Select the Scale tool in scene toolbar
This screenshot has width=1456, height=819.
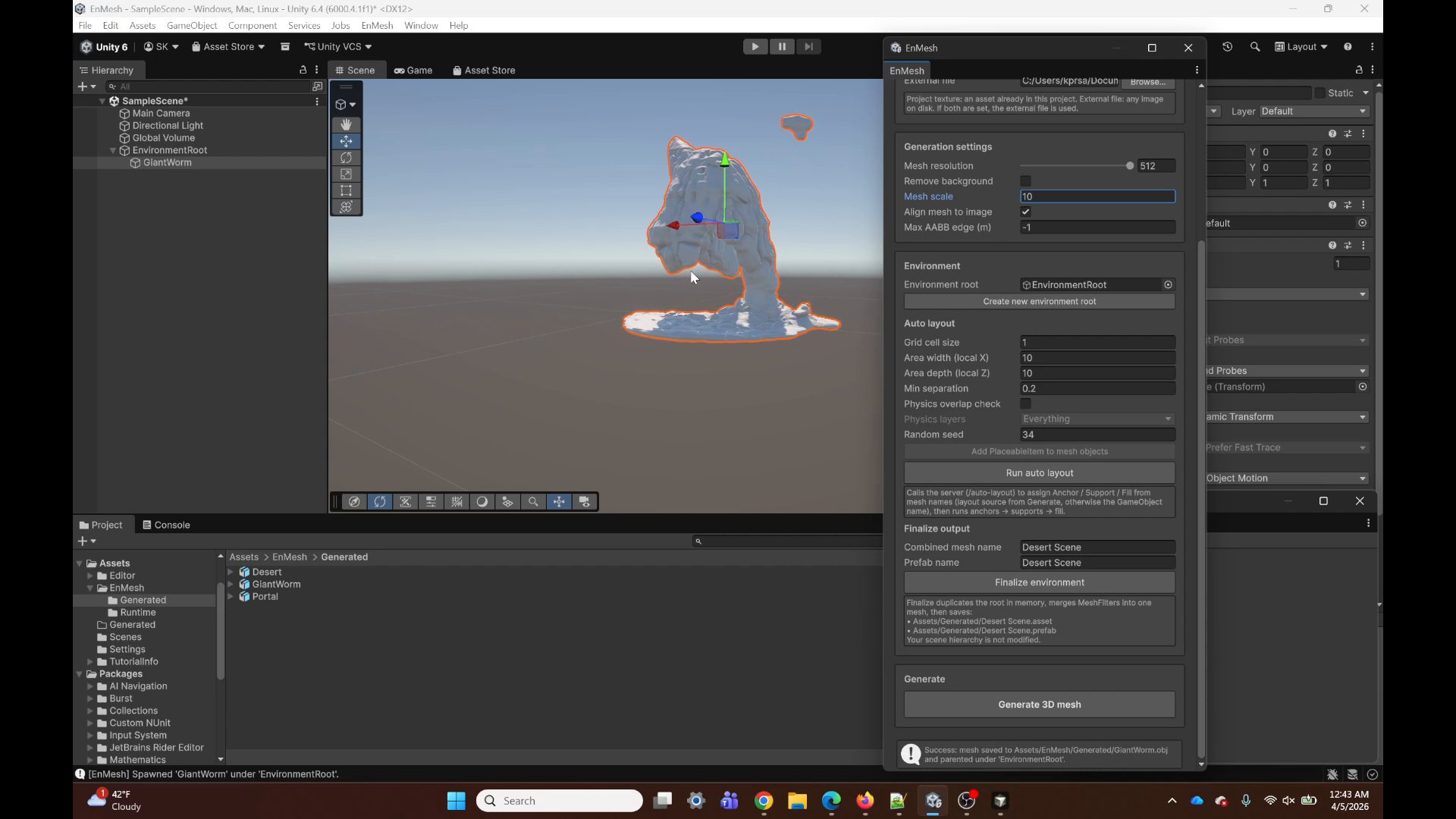pyautogui.click(x=346, y=174)
